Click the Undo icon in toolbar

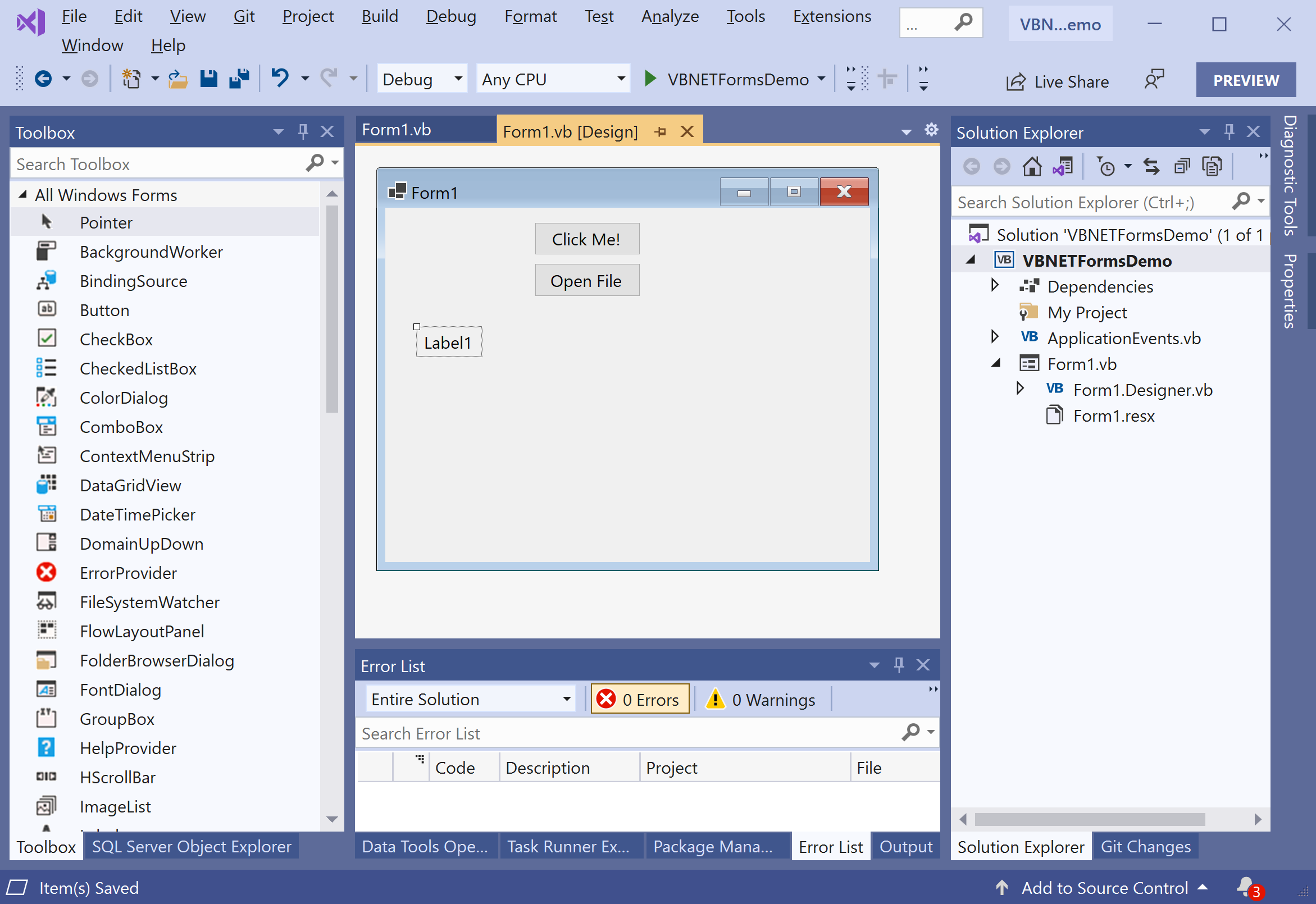[280, 78]
